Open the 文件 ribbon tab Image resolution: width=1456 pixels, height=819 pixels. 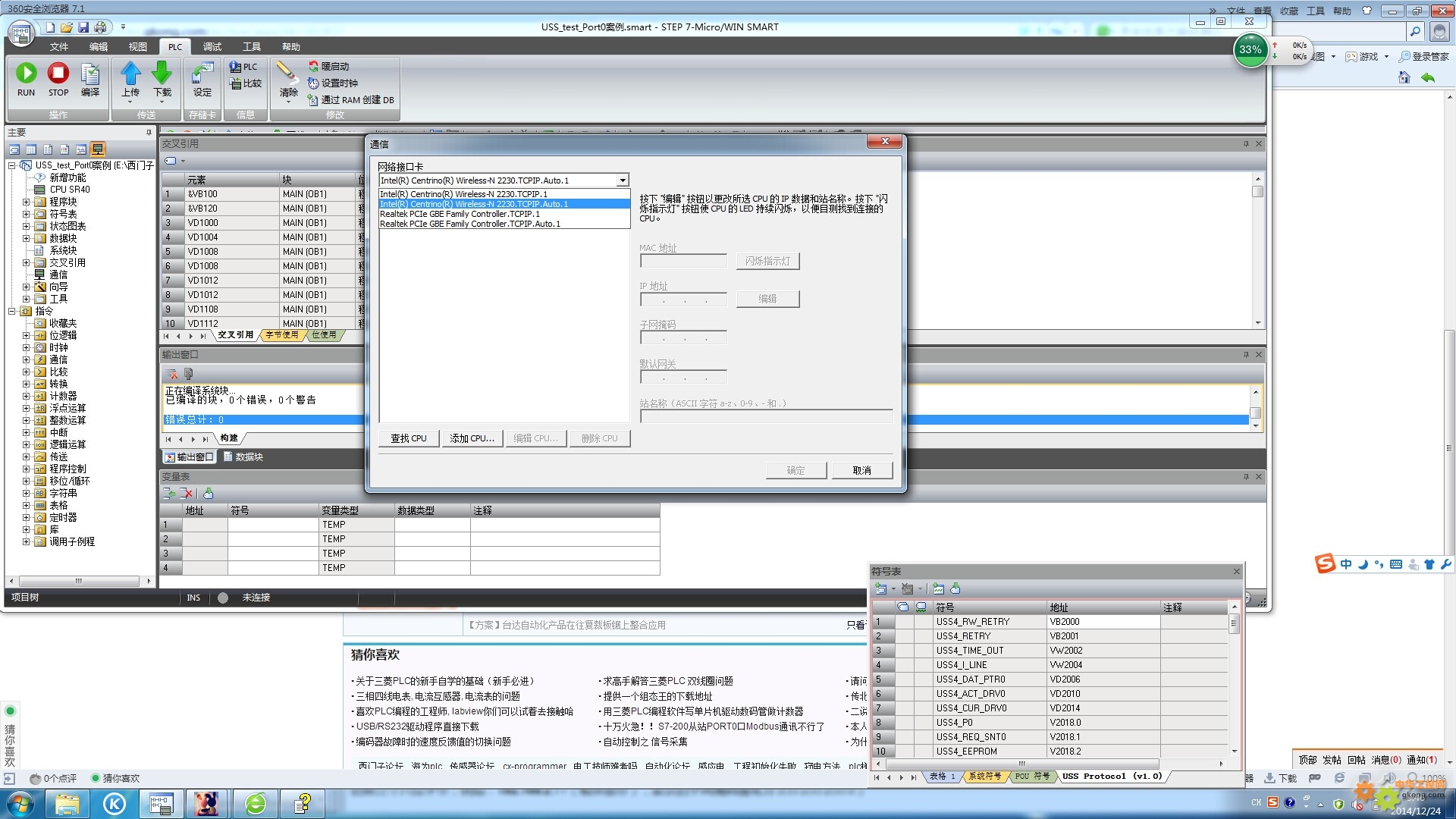[59, 47]
